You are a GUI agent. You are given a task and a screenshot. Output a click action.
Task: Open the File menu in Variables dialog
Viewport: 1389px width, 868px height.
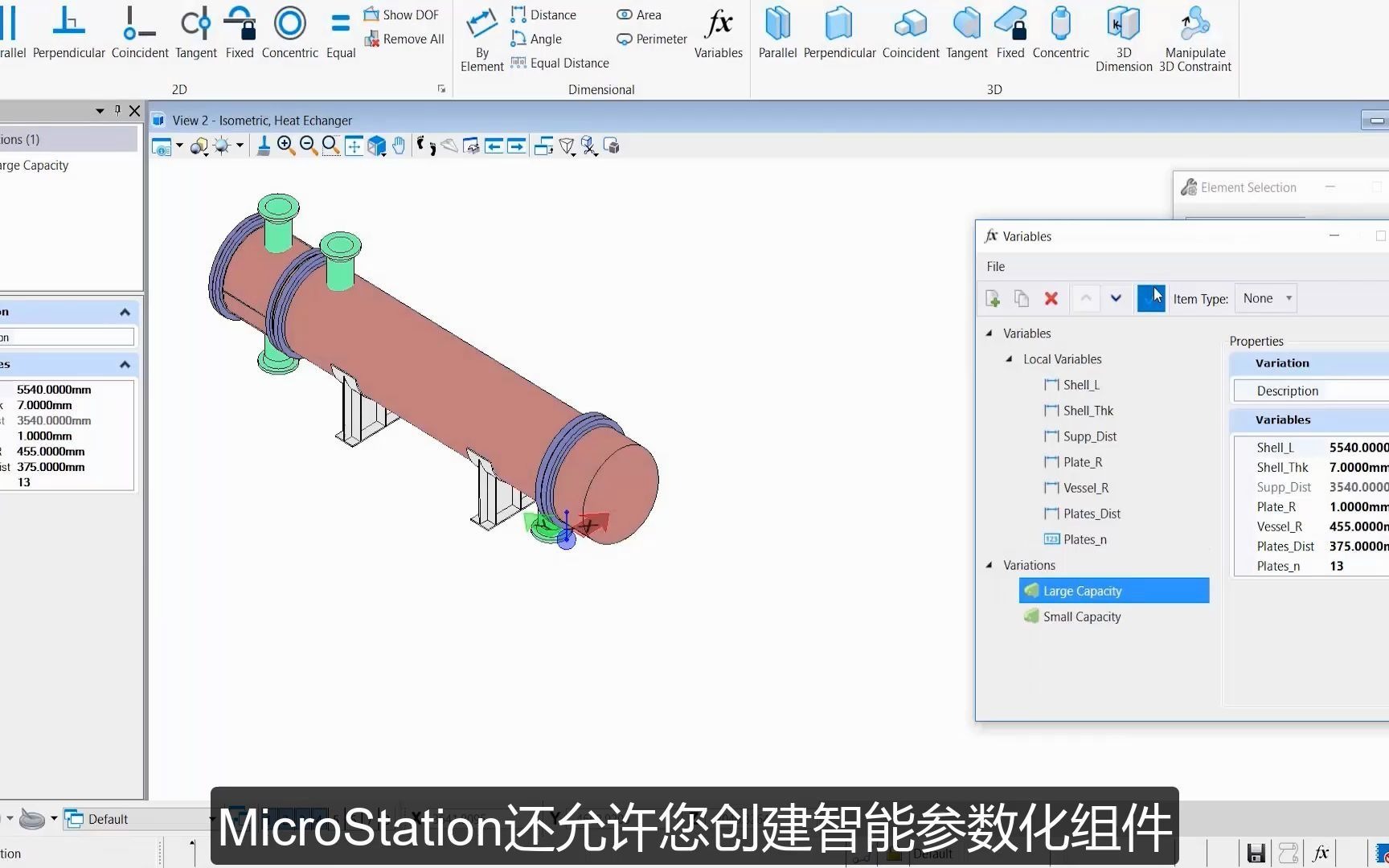995,266
